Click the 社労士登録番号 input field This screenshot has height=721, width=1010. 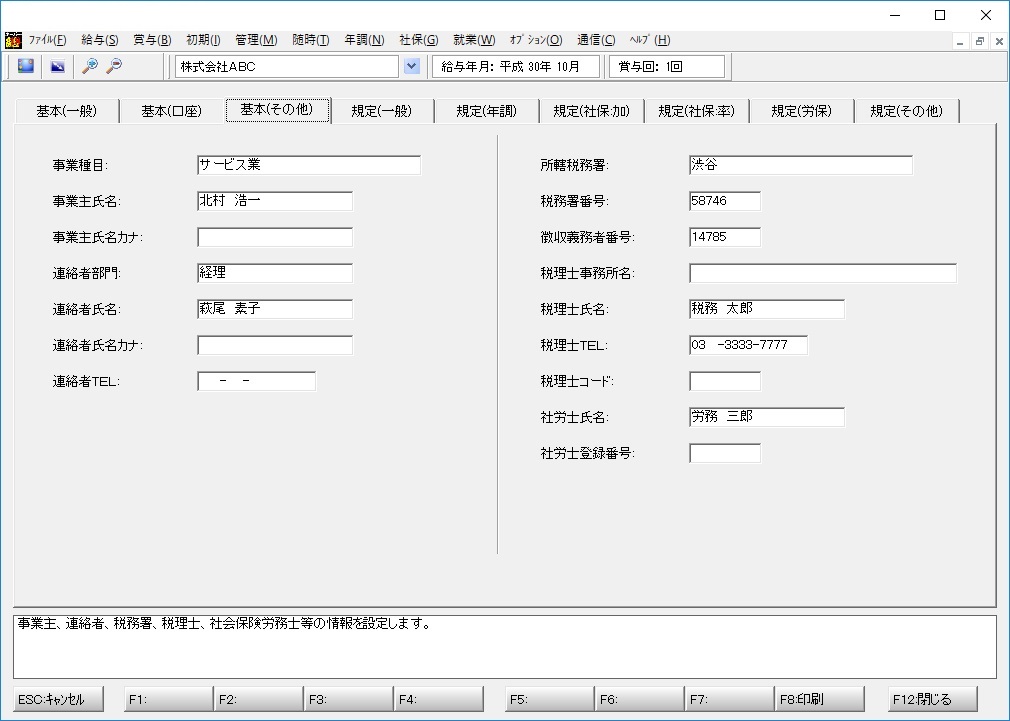tap(725, 454)
